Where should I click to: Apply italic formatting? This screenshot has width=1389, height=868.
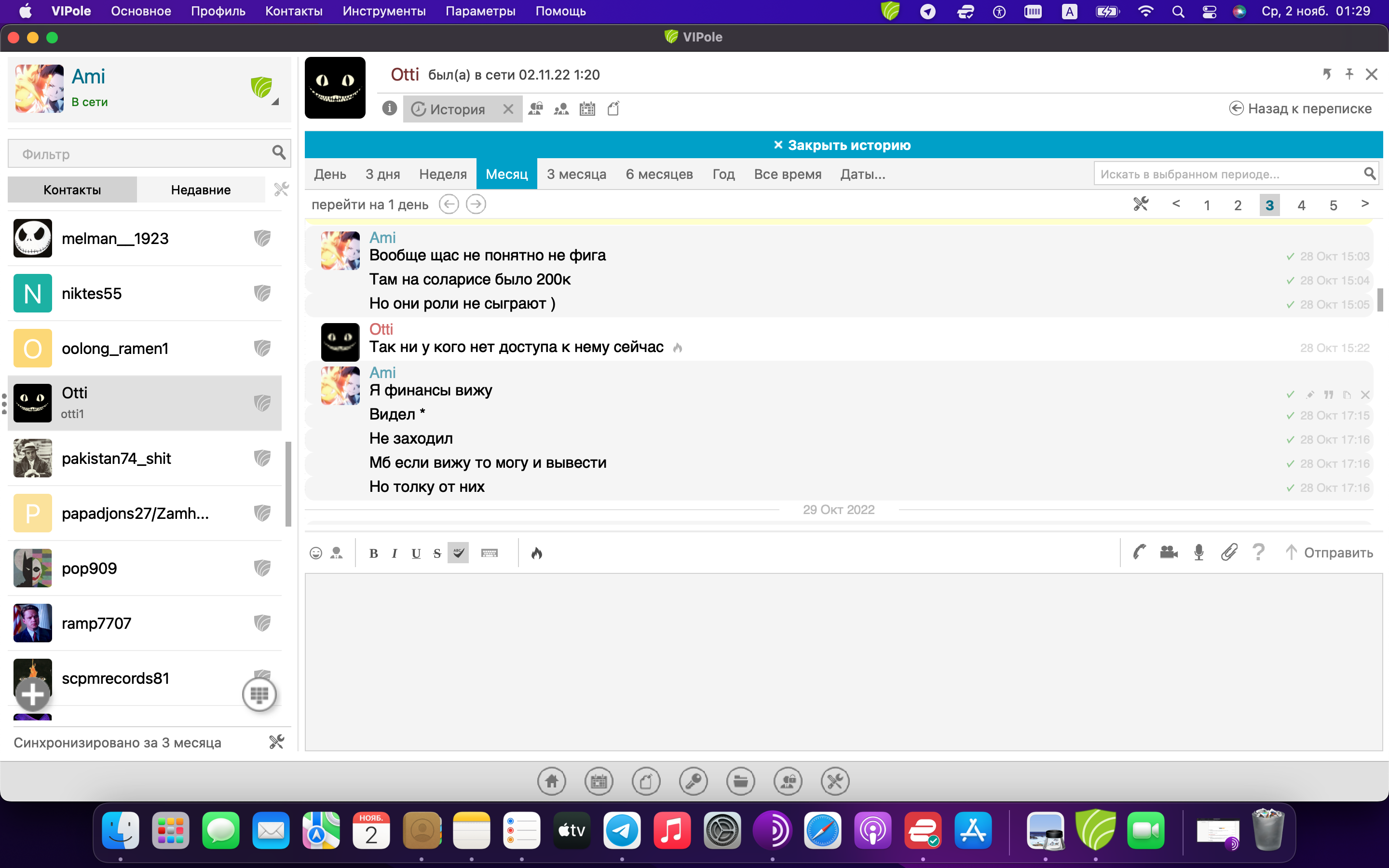[x=395, y=554]
